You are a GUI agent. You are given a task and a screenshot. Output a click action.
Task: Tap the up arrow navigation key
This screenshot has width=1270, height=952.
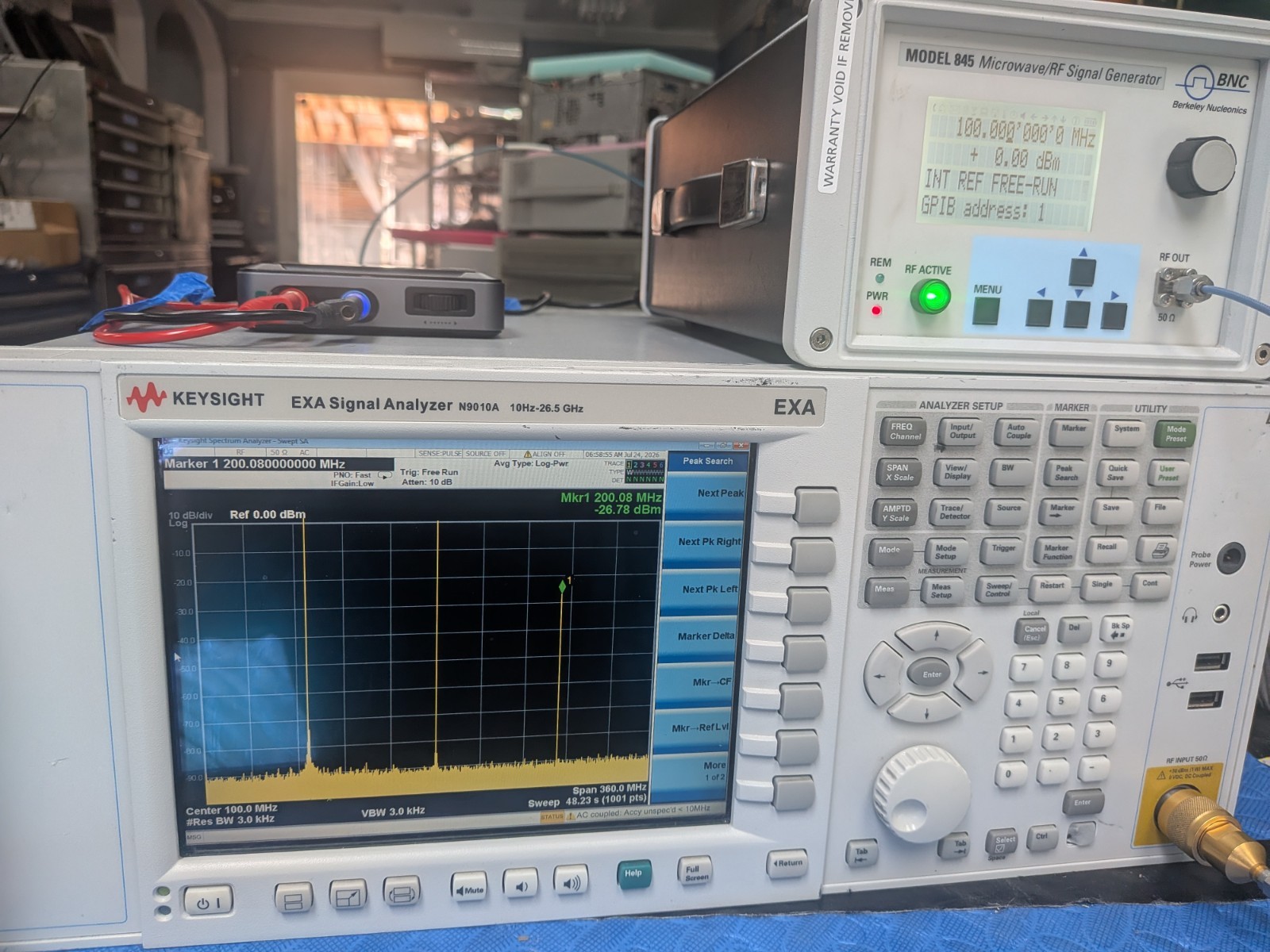tap(937, 637)
